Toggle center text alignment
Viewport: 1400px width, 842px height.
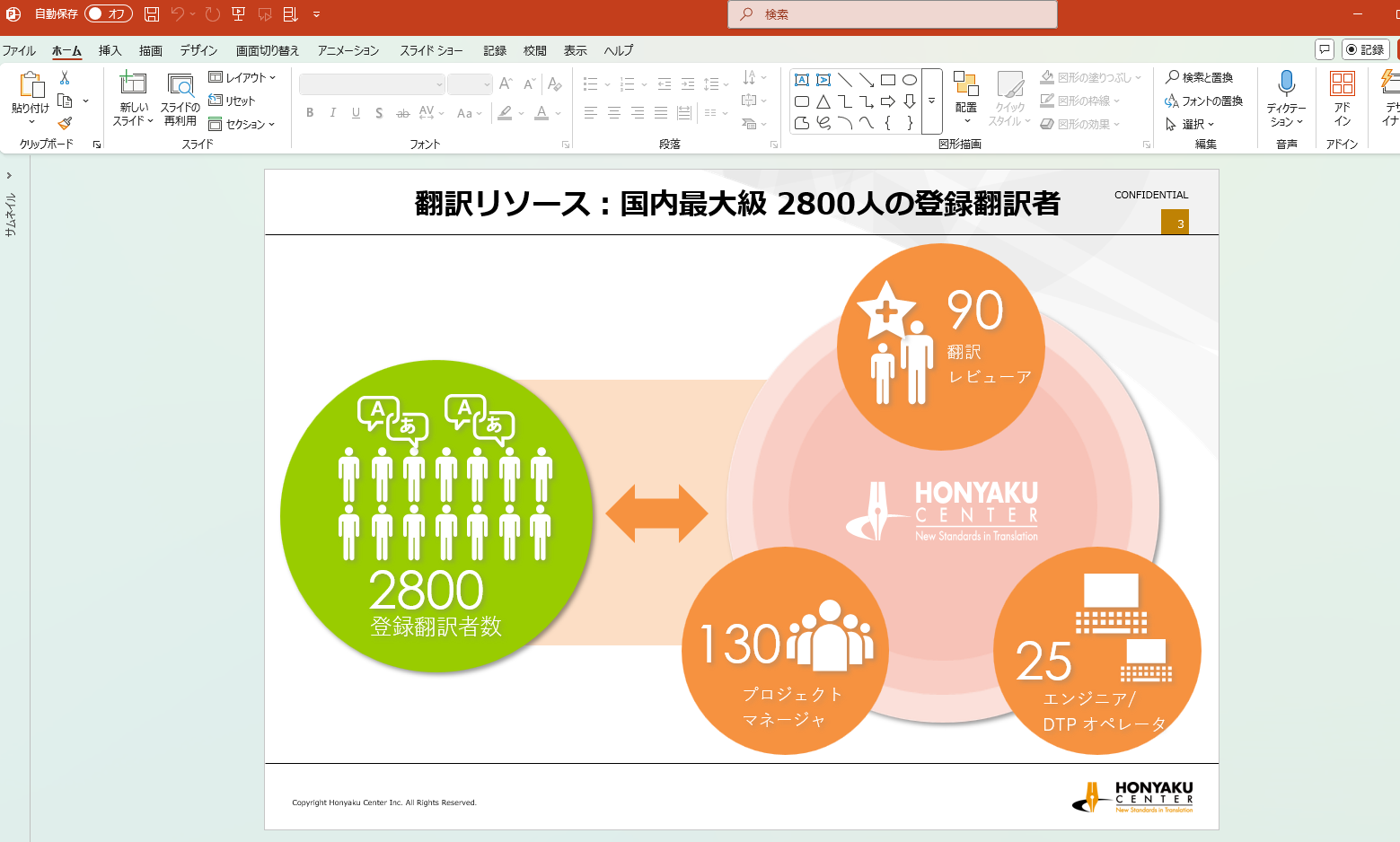click(614, 112)
